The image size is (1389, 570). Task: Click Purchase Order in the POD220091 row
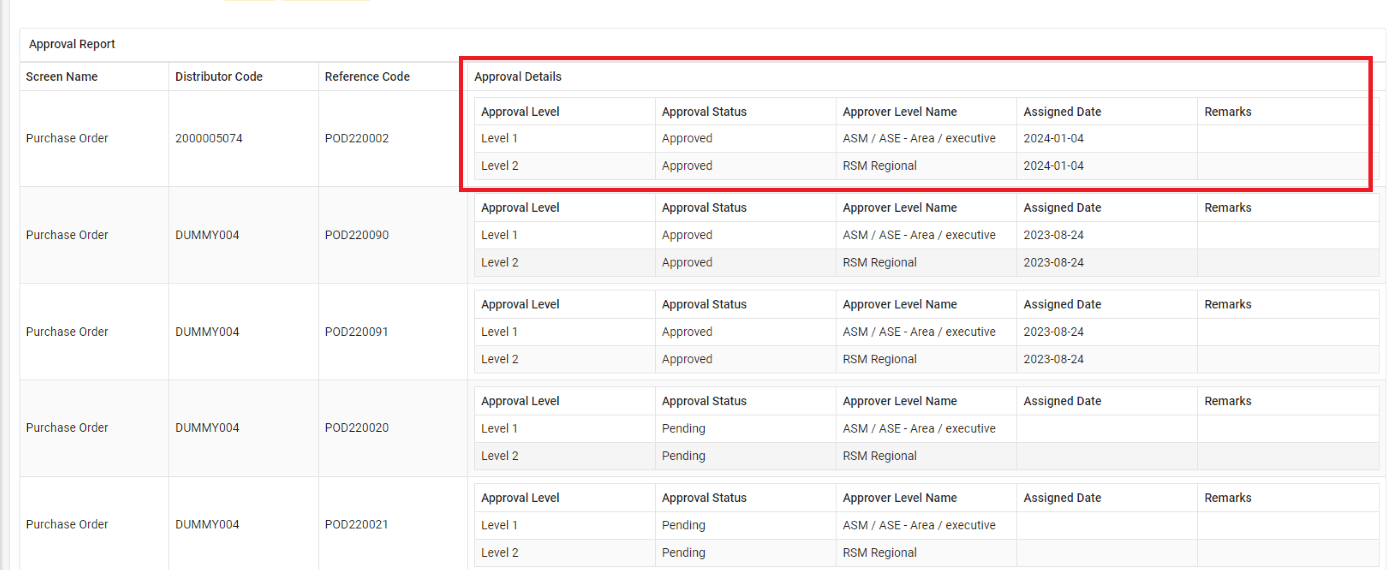[67, 332]
